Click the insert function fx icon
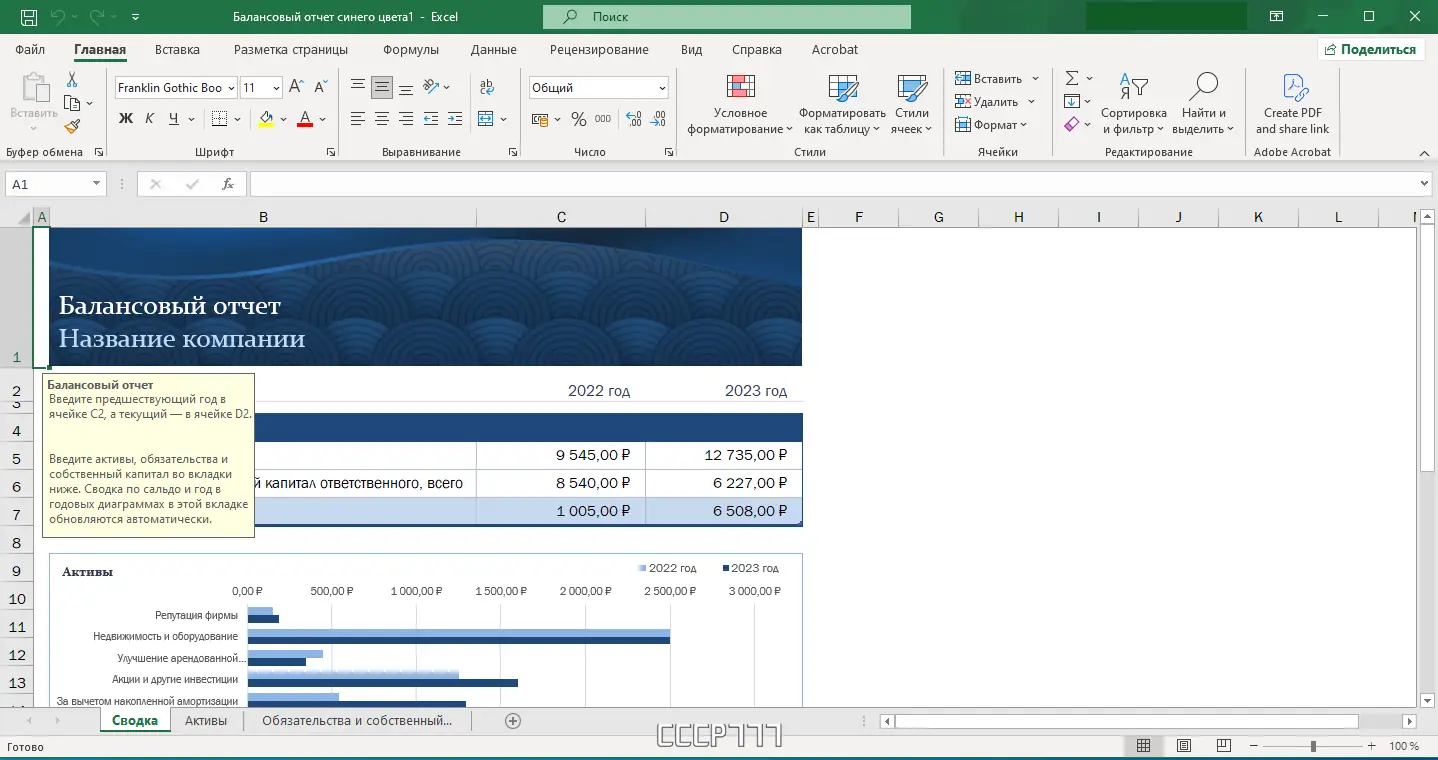Viewport: 1438px width, 760px height. pyautogui.click(x=228, y=184)
